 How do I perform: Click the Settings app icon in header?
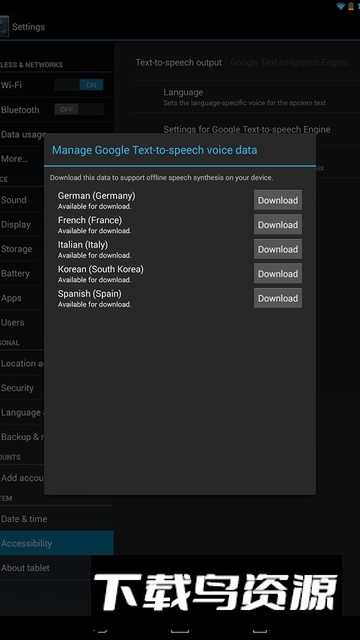(x=4, y=27)
